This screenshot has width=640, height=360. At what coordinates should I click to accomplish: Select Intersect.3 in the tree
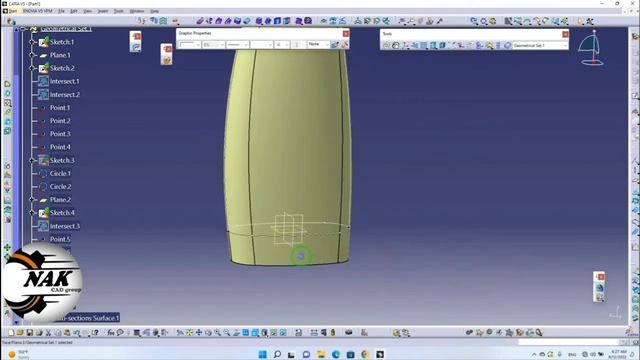[64, 226]
